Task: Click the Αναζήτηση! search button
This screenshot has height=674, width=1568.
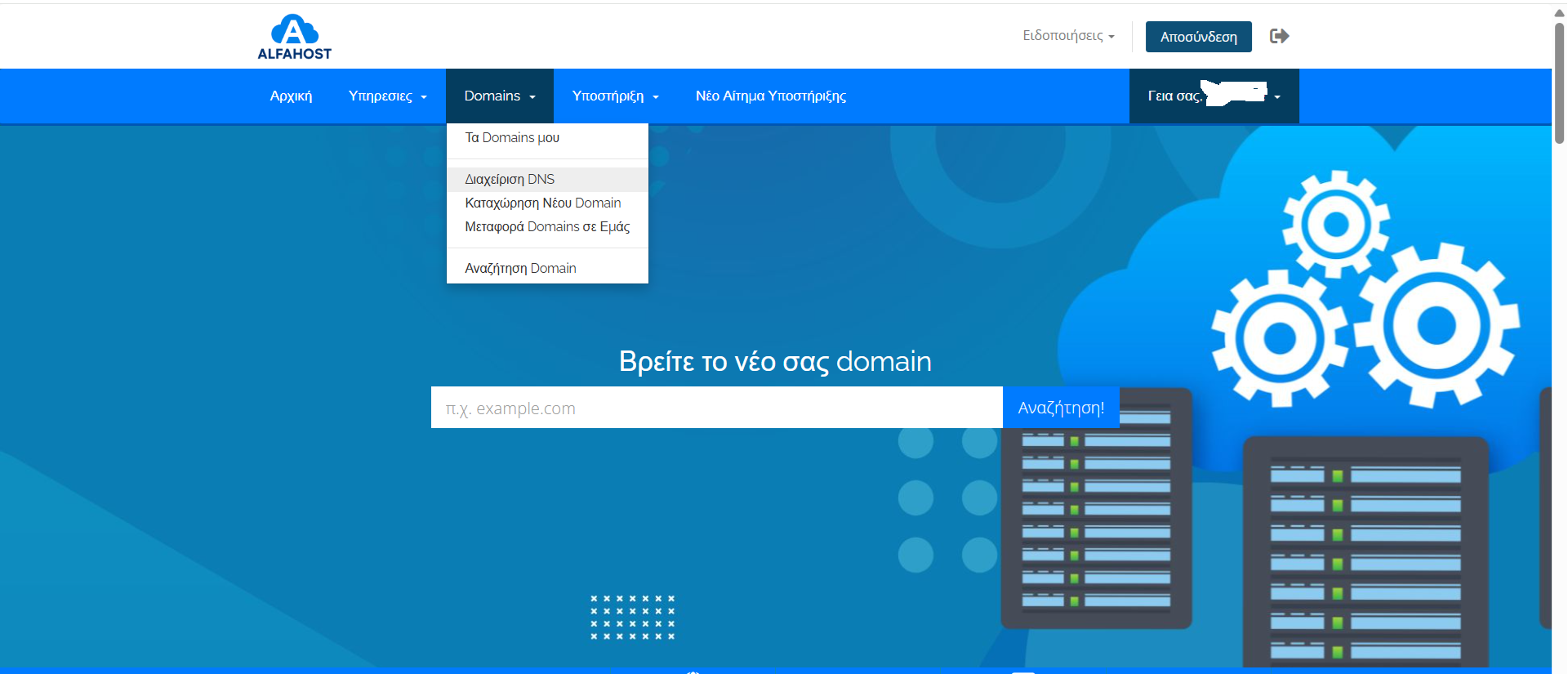Action: (x=1060, y=408)
